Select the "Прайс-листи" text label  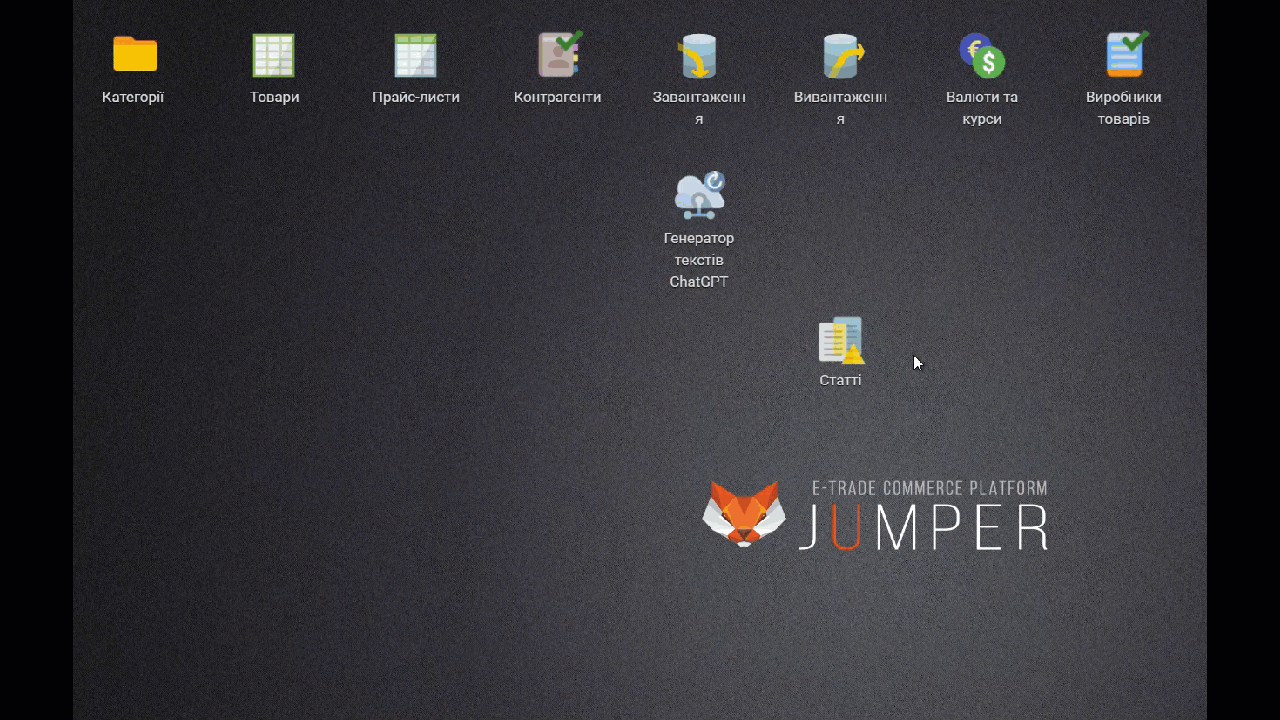416,97
